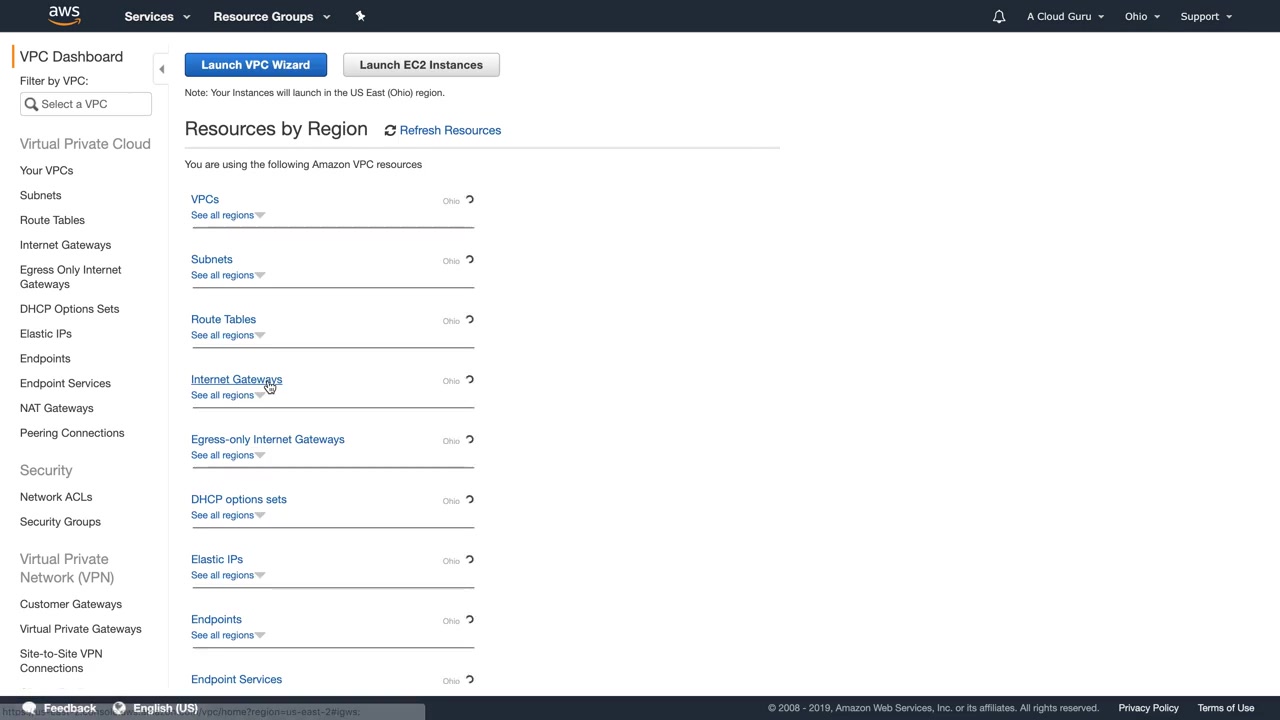The height and width of the screenshot is (720, 1280).
Task: Go to Security Groups in sidebar
Action: coord(60,521)
